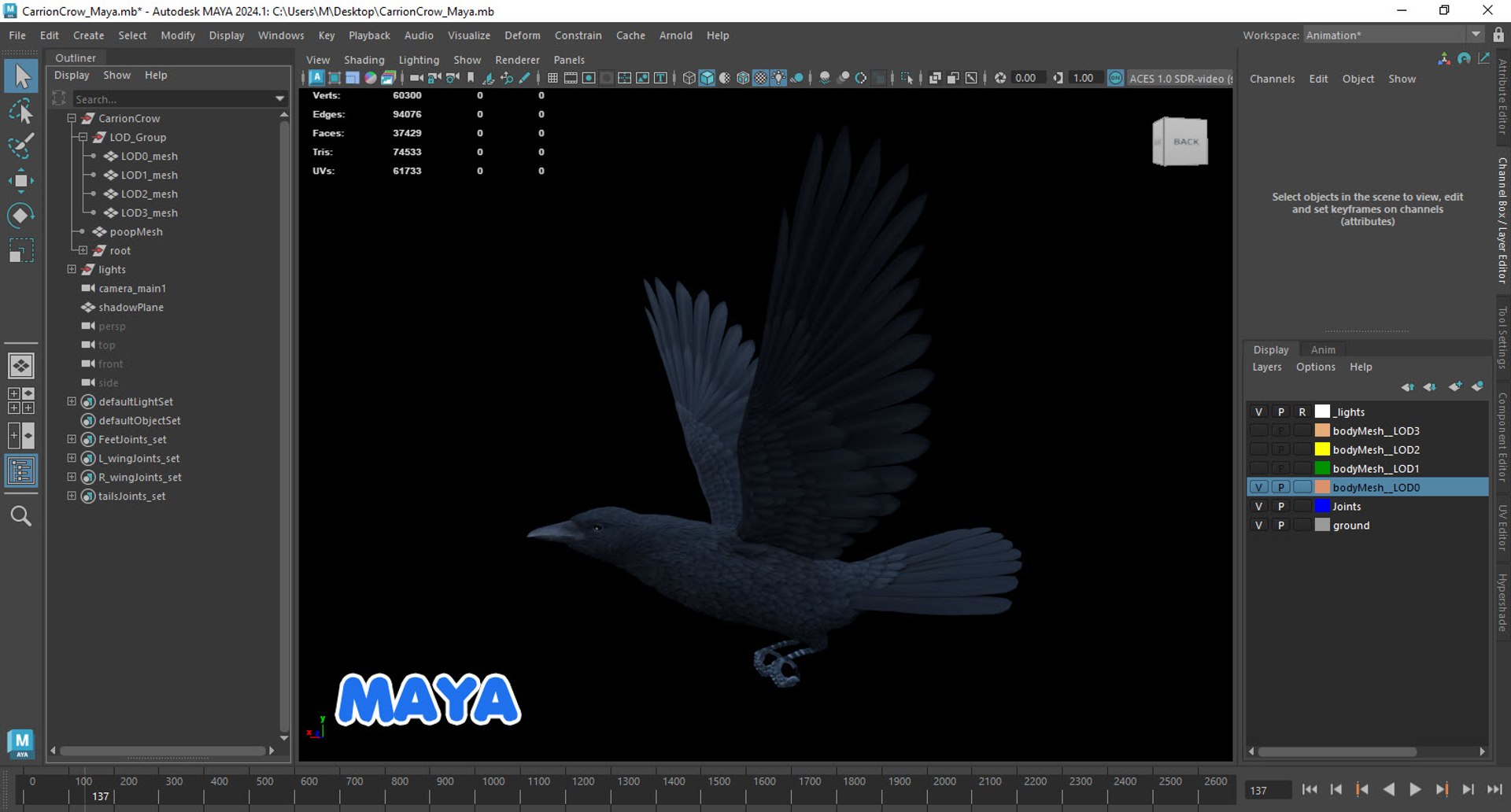Screen dimensions: 1511x812
Task: Step back one frame
Action: 1336,789
